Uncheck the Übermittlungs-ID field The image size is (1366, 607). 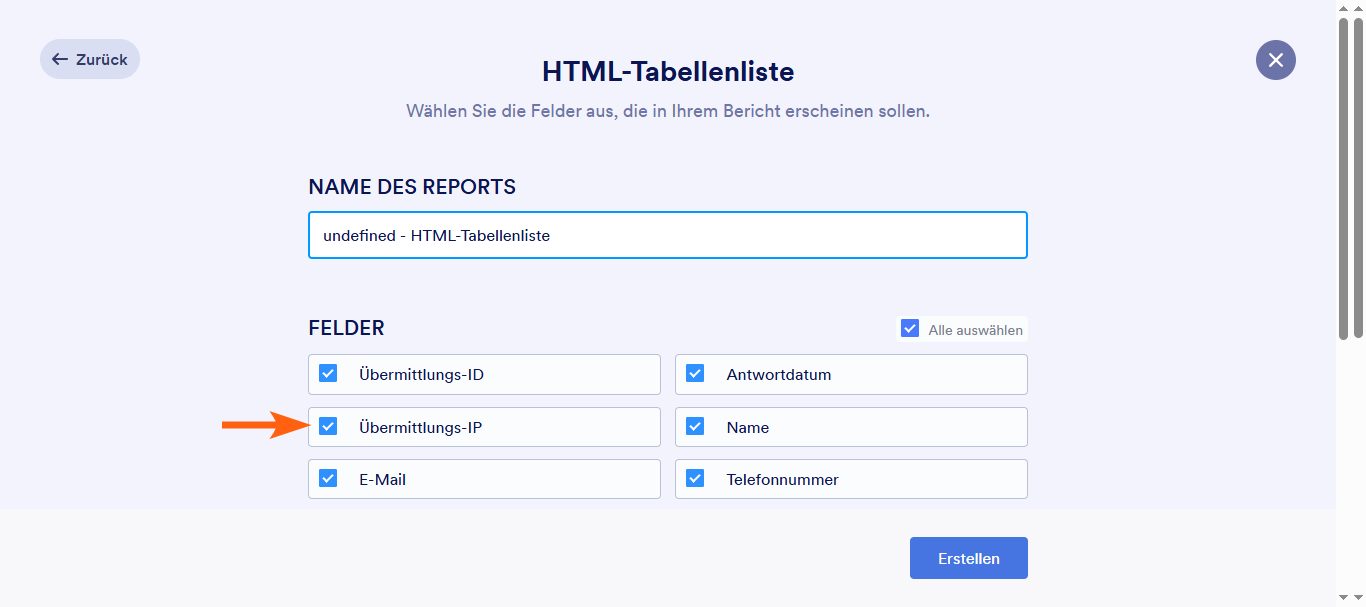click(328, 373)
